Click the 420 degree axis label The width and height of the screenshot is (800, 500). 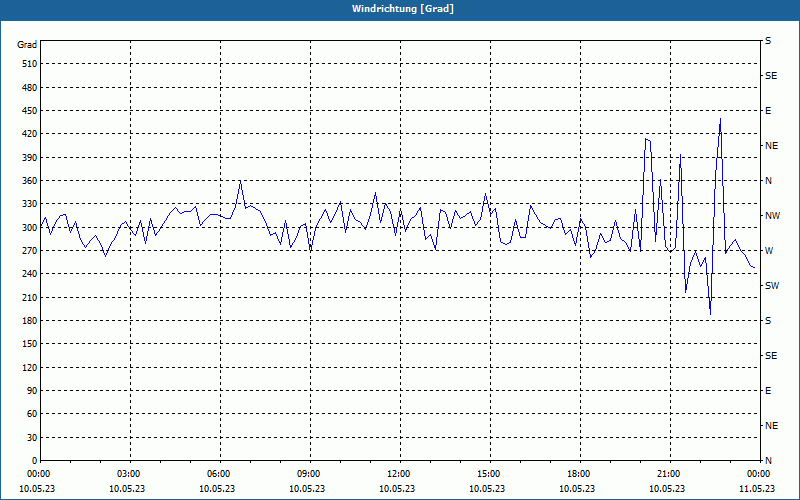30,134
